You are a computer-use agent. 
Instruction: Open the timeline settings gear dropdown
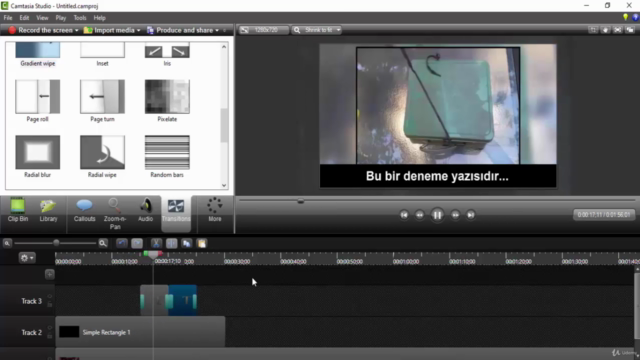click(27, 258)
